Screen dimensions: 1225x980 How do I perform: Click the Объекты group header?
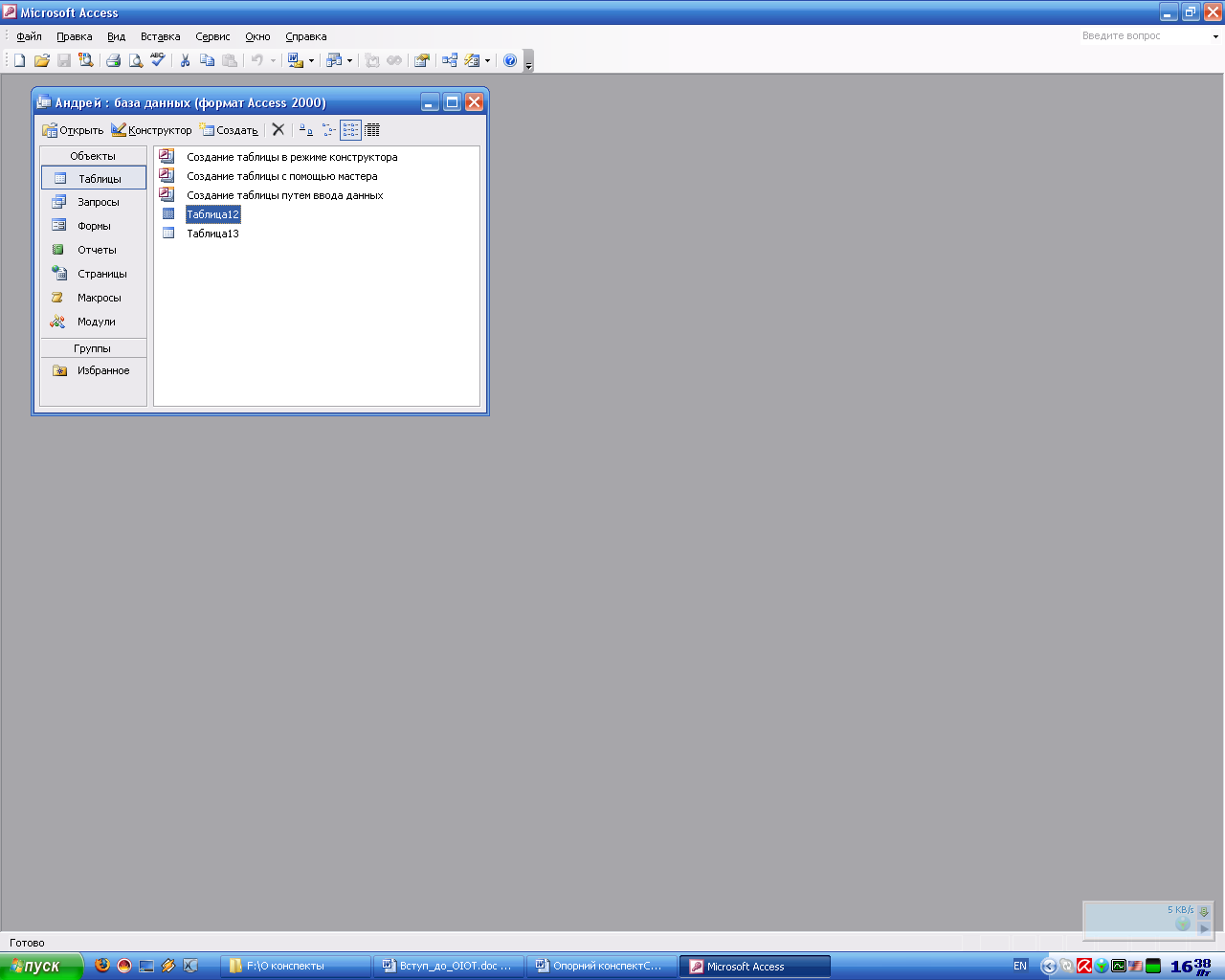(93, 156)
